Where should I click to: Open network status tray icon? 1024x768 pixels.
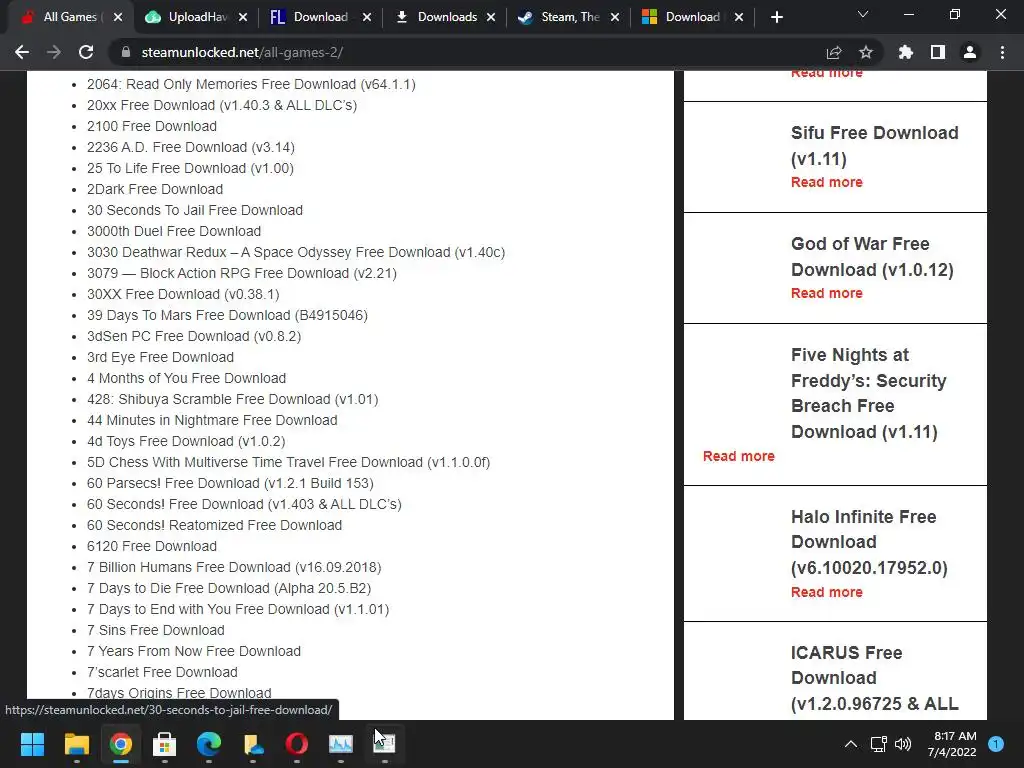[878, 744]
